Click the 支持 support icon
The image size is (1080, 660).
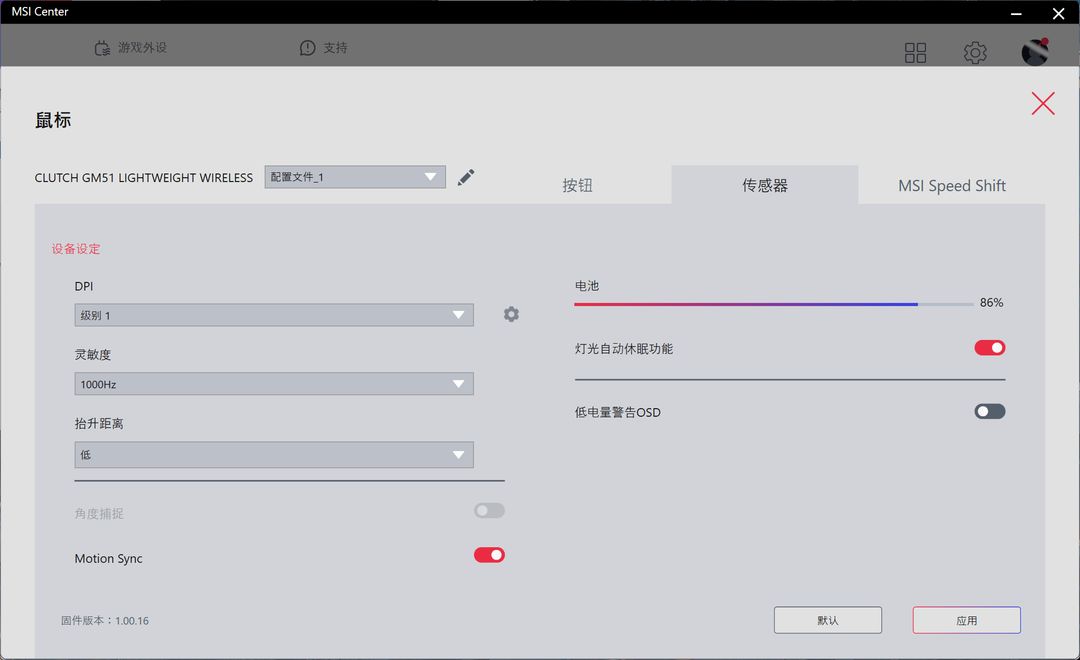[x=307, y=48]
